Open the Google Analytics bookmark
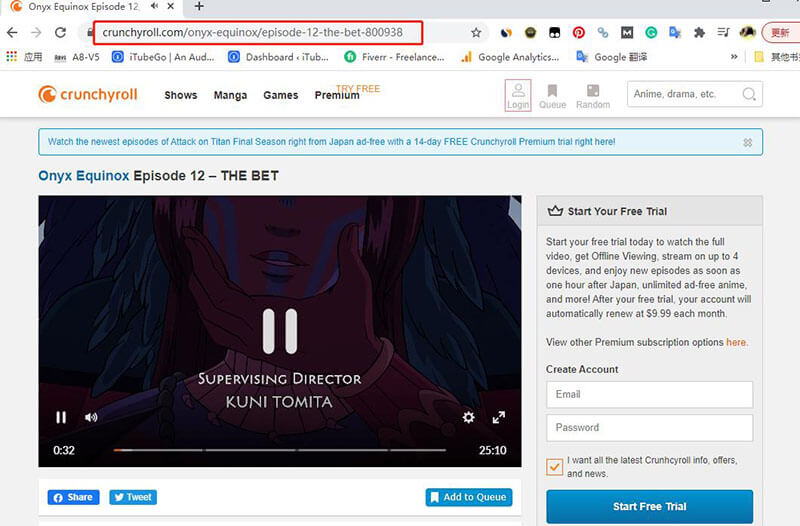The height and width of the screenshot is (526, 800). point(510,57)
